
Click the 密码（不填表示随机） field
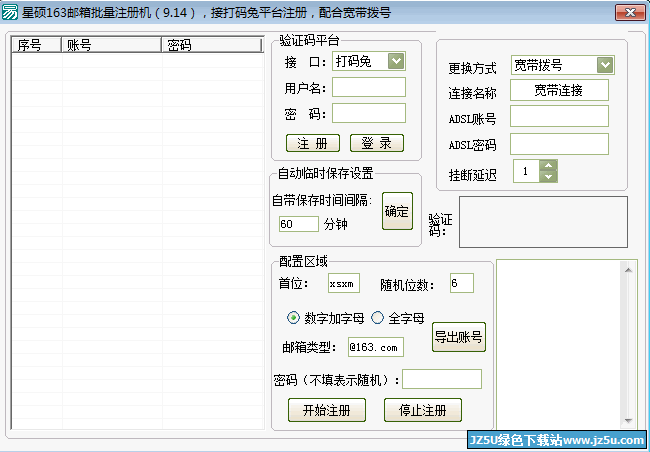[442, 379]
